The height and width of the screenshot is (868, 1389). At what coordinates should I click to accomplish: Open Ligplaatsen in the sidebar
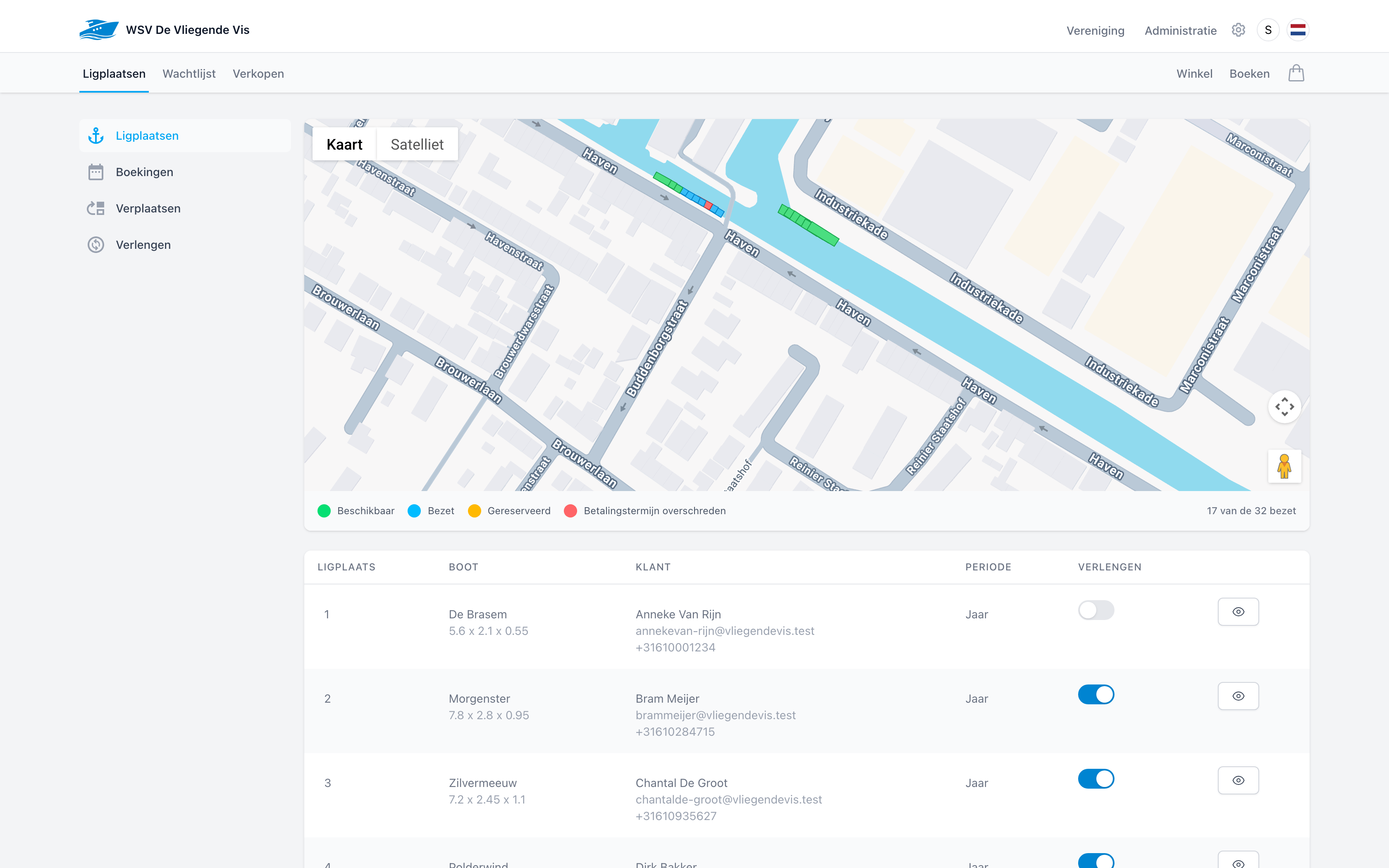coord(185,136)
